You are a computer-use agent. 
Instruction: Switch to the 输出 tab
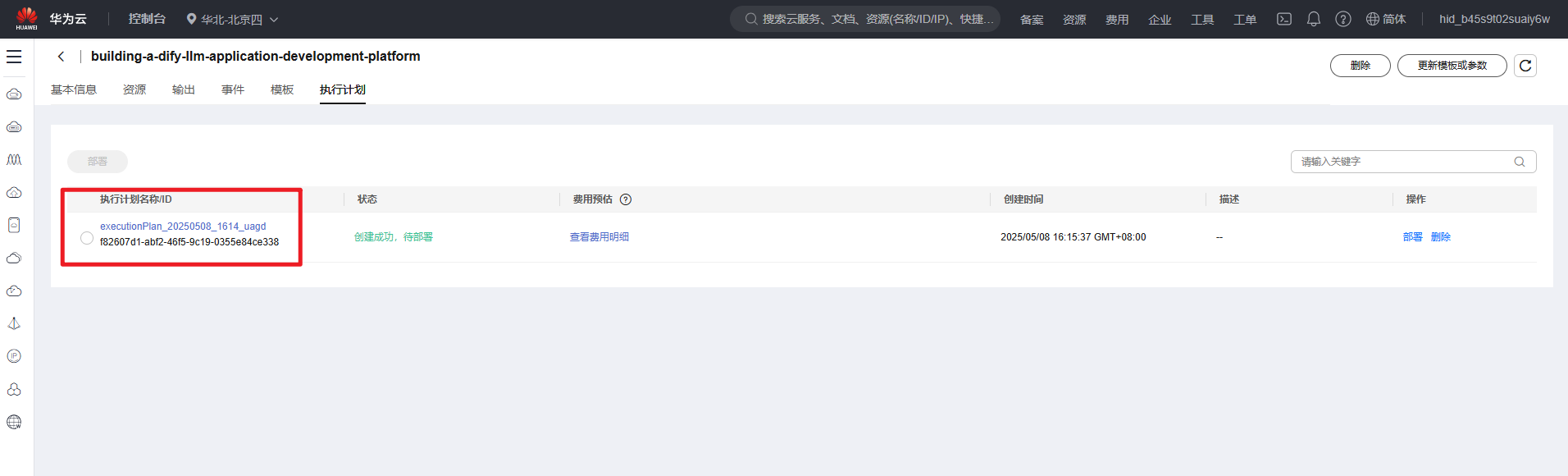pos(184,89)
